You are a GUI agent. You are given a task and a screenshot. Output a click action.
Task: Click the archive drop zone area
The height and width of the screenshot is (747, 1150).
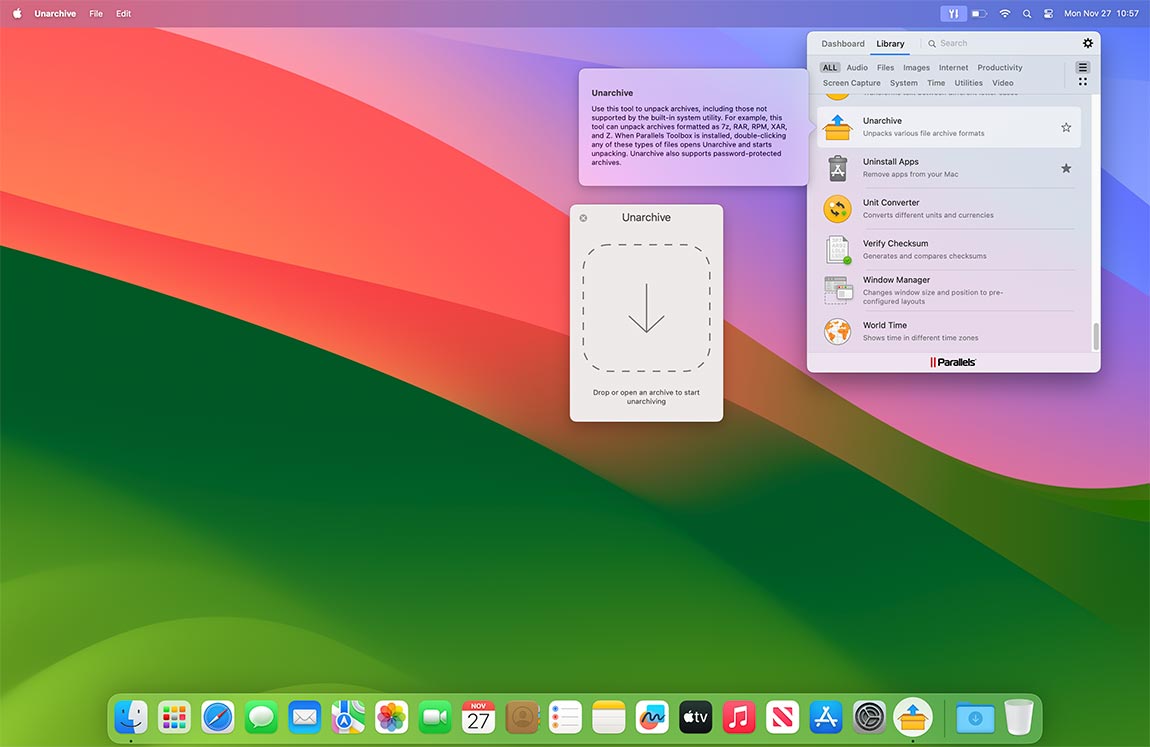click(x=646, y=308)
